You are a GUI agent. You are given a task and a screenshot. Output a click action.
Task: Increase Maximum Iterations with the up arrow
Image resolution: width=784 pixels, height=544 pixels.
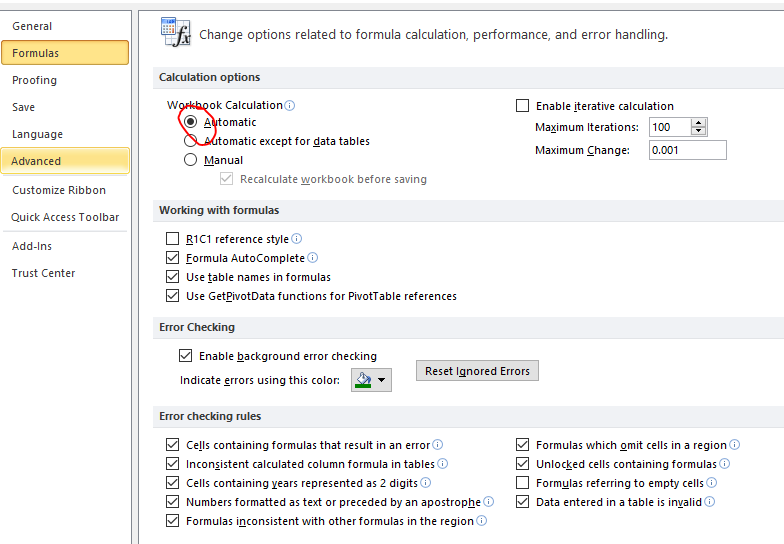tap(698, 122)
